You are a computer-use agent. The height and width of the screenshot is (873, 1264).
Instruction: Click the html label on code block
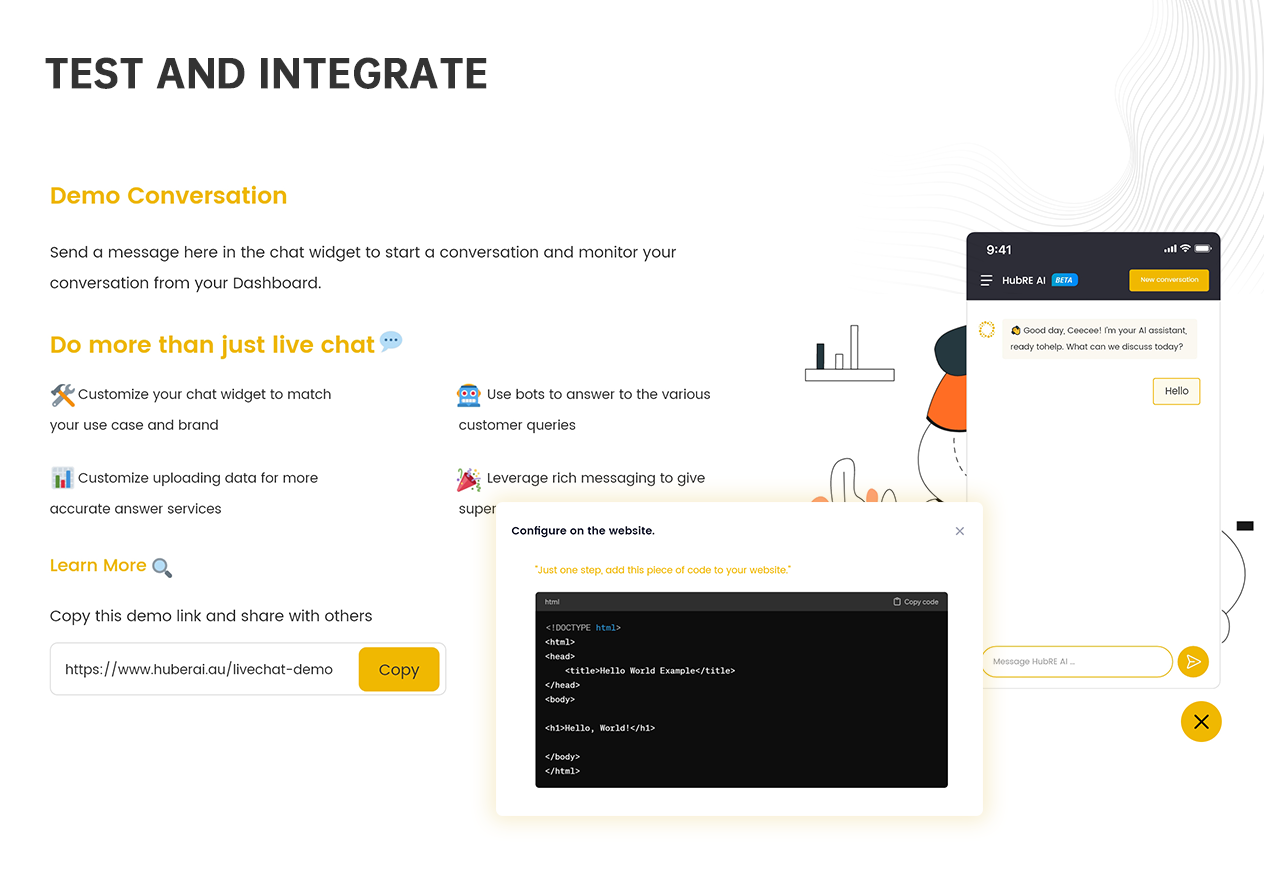tap(552, 602)
